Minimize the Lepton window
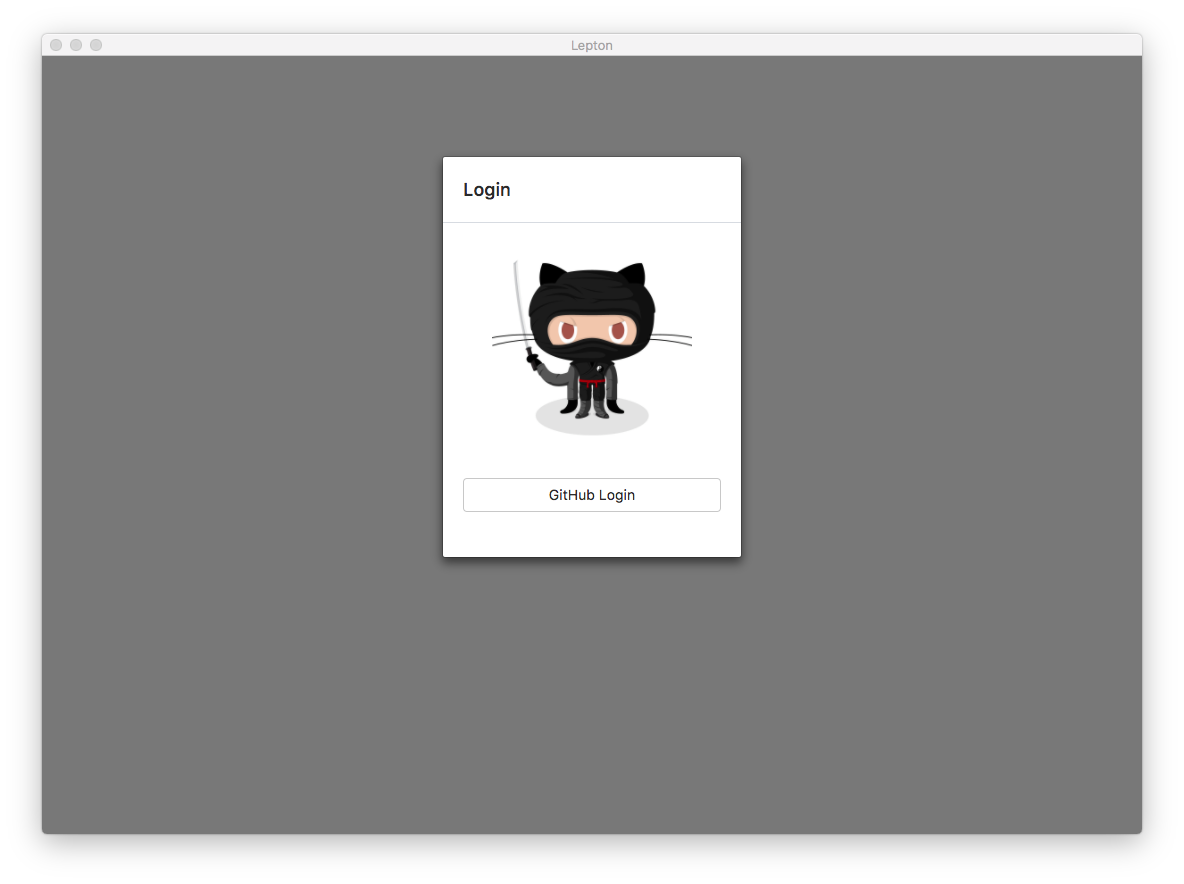This screenshot has width=1184, height=884. point(76,45)
